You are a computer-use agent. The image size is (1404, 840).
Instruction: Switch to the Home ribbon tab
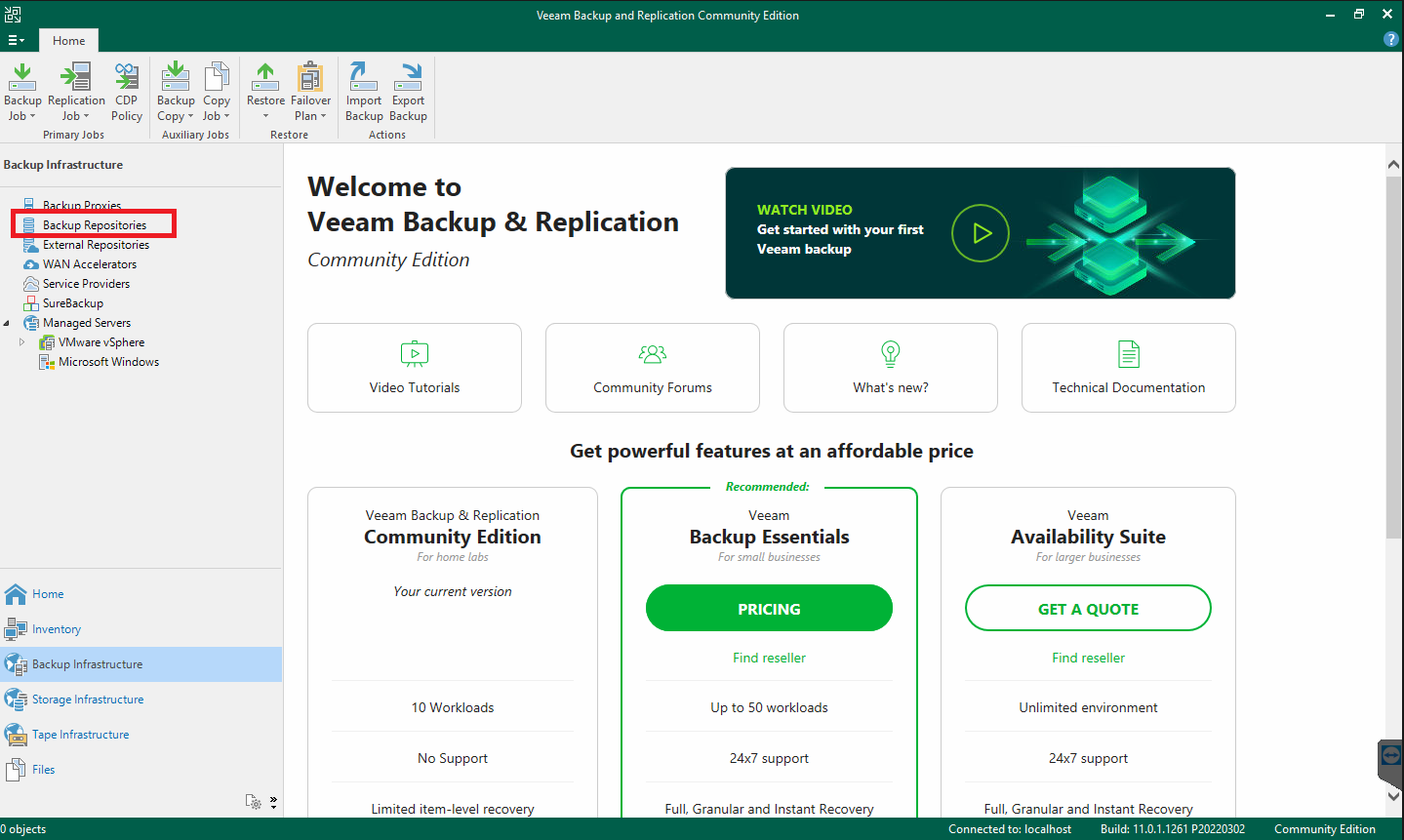point(69,40)
